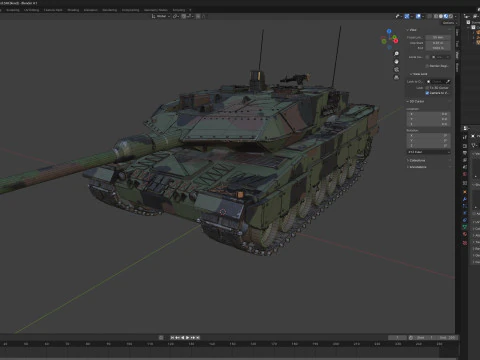Open the Tool tab in the sidebar

457,44
